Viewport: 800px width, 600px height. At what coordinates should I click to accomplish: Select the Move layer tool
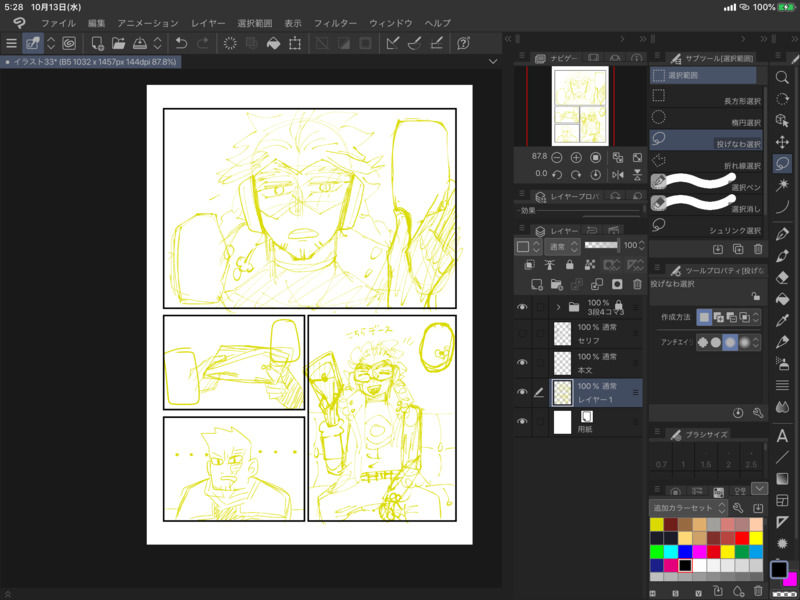coord(782,142)
